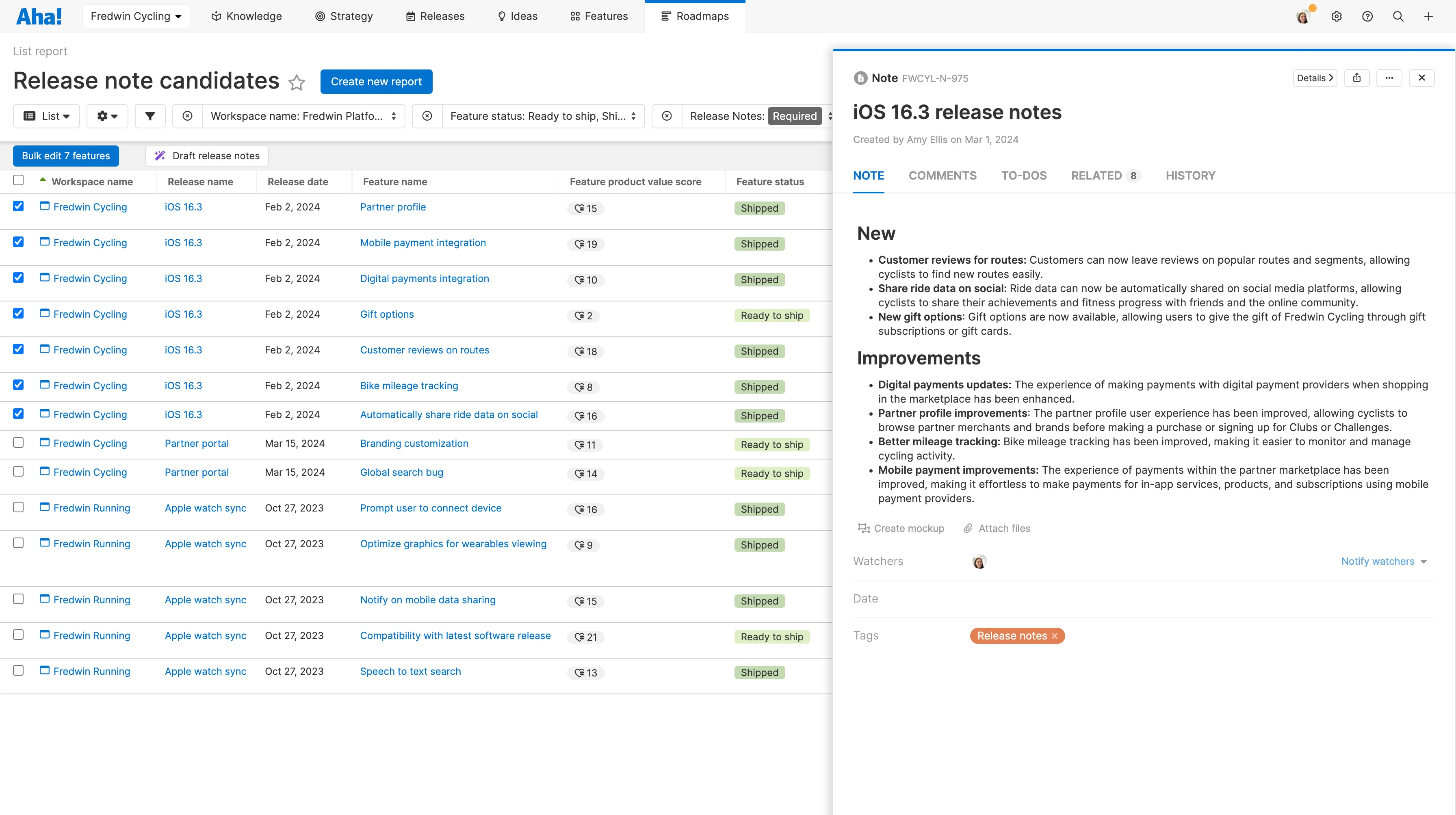The width and height of the screenshot is (1456, 815).
Task: Open the Releases menu
Action: point(435,16)
